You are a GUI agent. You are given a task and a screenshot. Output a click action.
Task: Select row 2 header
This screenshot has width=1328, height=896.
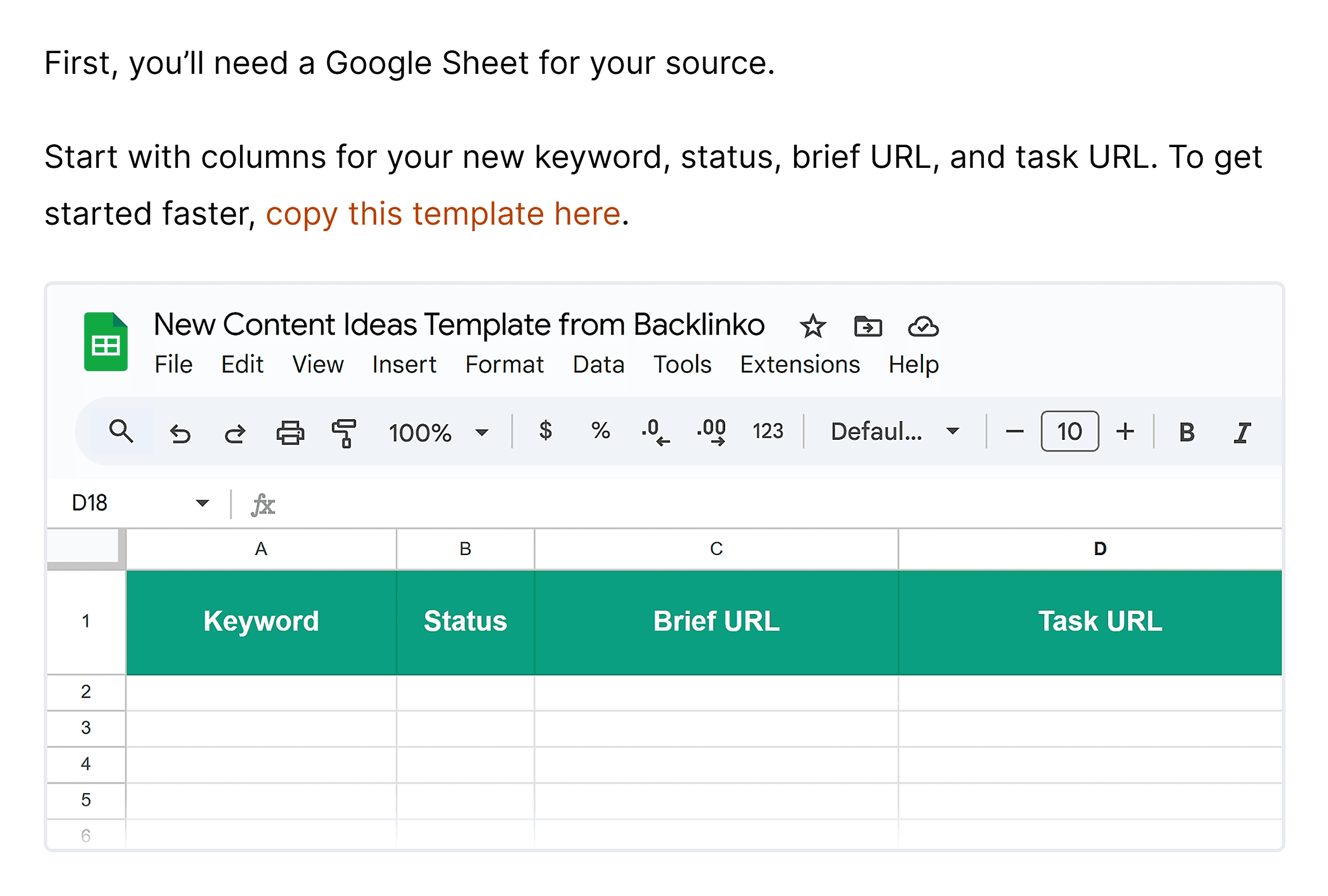pyautogui.click(x=86, y=693)
